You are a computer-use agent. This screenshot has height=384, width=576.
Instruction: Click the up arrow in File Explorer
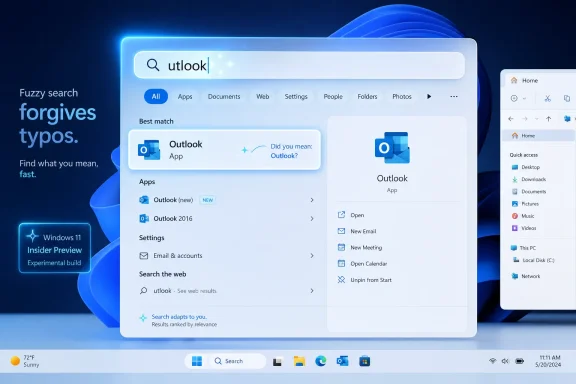coord(548,119)
